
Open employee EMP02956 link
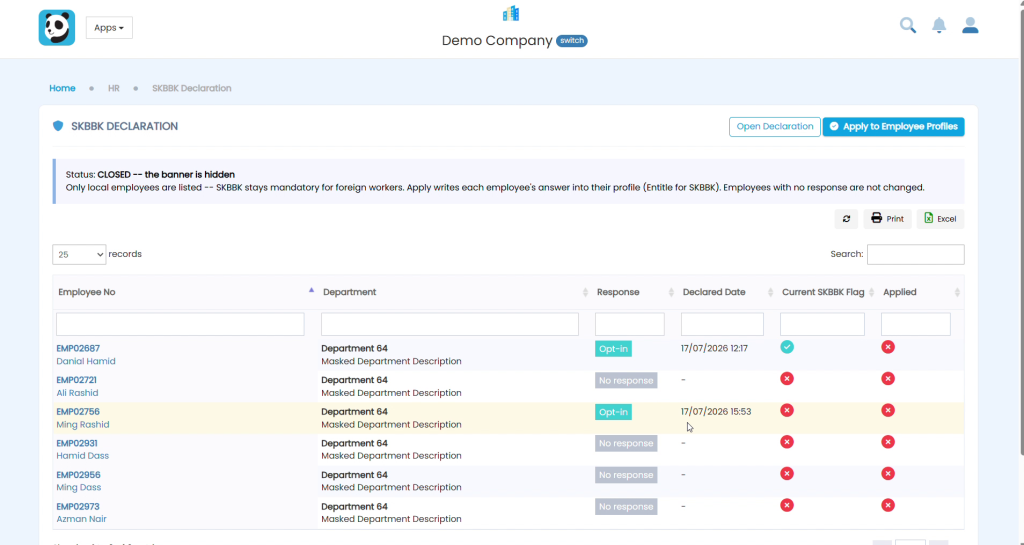click(78, 475)
